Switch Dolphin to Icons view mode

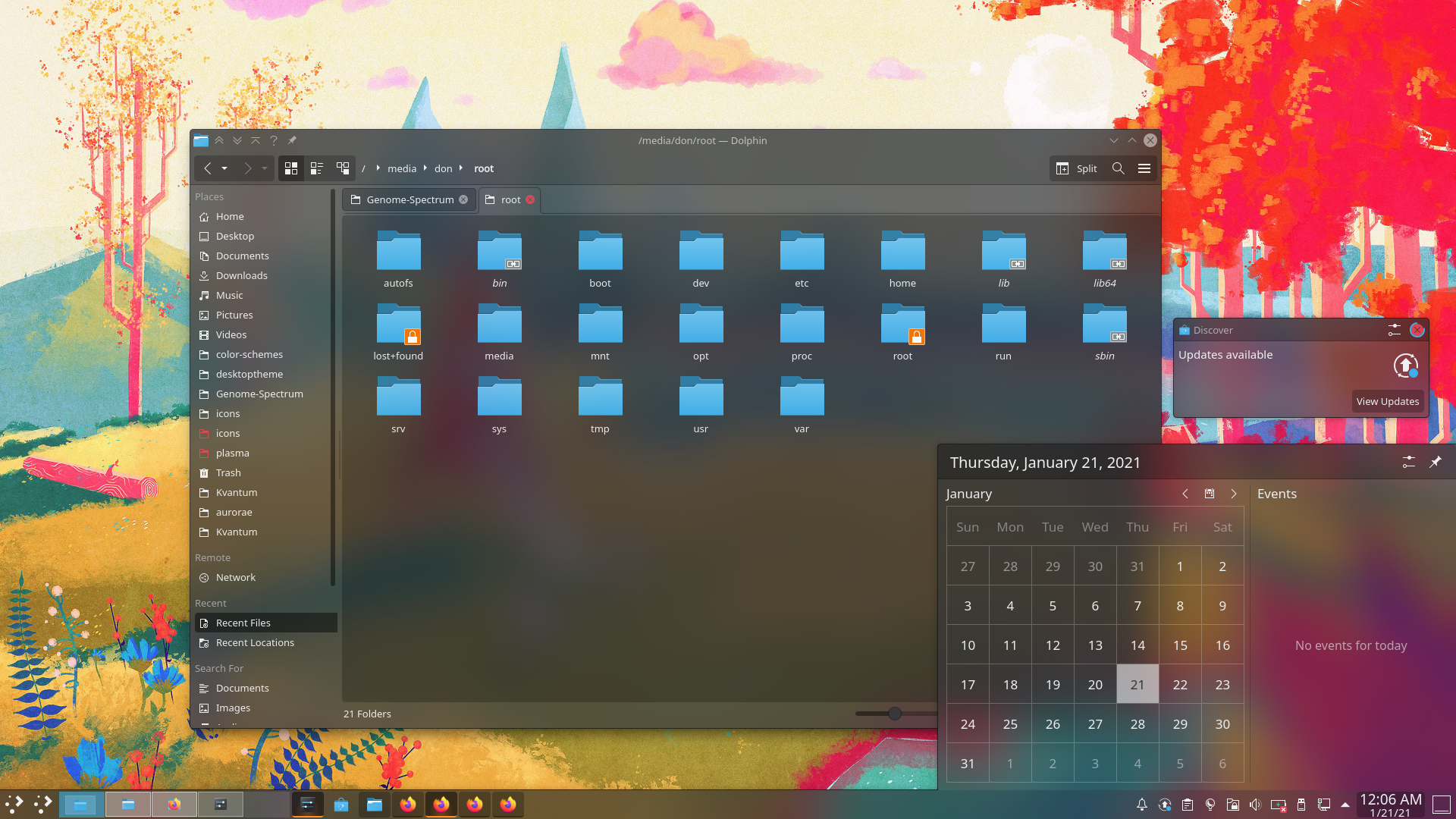(x=291, y=168)
